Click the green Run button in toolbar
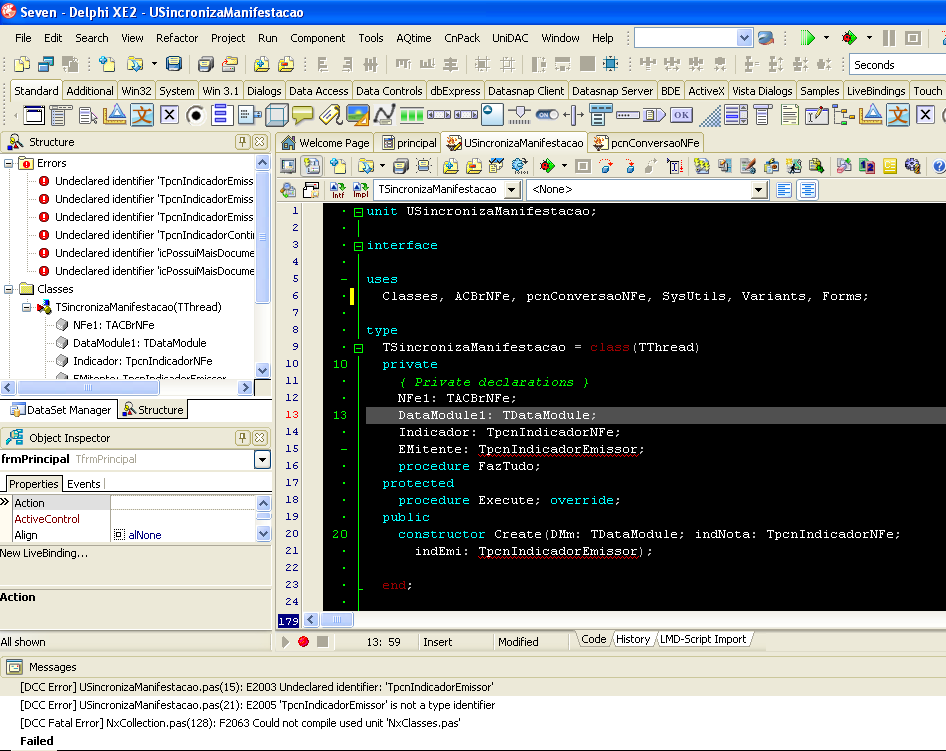Viewport: 946px width, 751px height. [807, 38]
